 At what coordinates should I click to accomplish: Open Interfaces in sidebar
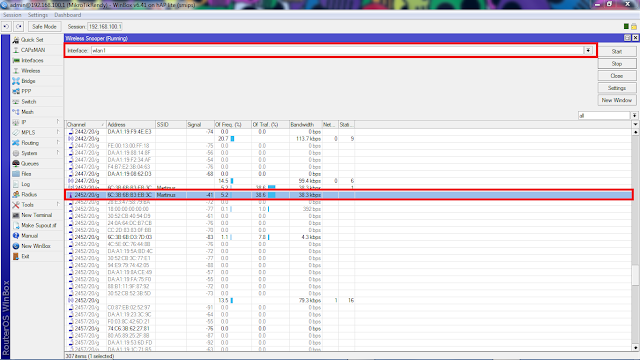tap(32, 60)
